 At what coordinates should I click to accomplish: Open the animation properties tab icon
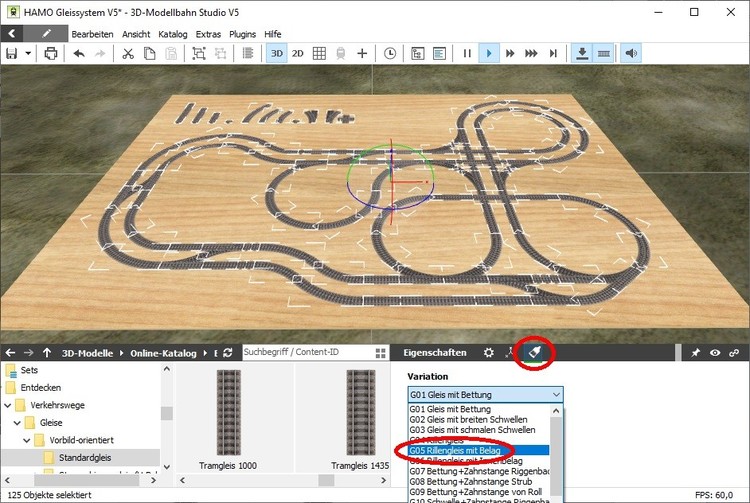[510, 353]
